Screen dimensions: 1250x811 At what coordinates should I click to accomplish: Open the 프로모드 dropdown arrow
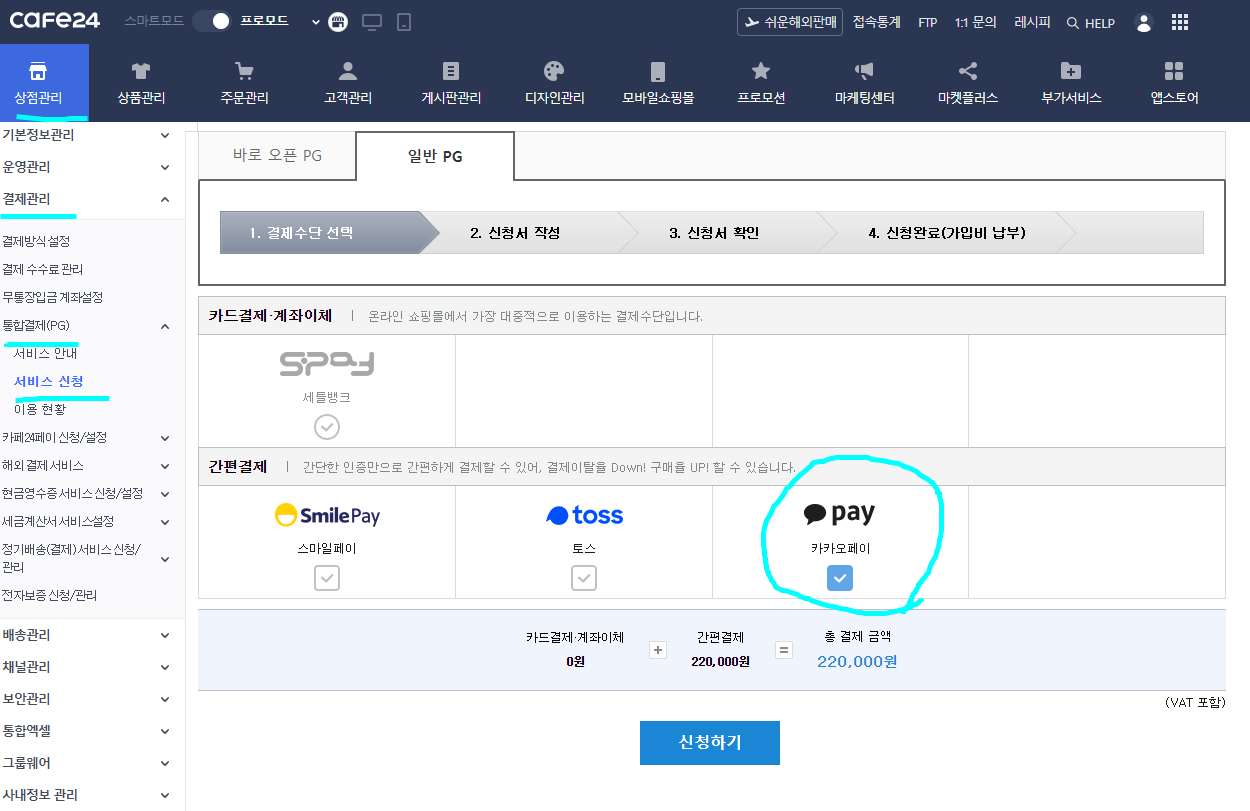pyautogui.click(x=315, y=22)
